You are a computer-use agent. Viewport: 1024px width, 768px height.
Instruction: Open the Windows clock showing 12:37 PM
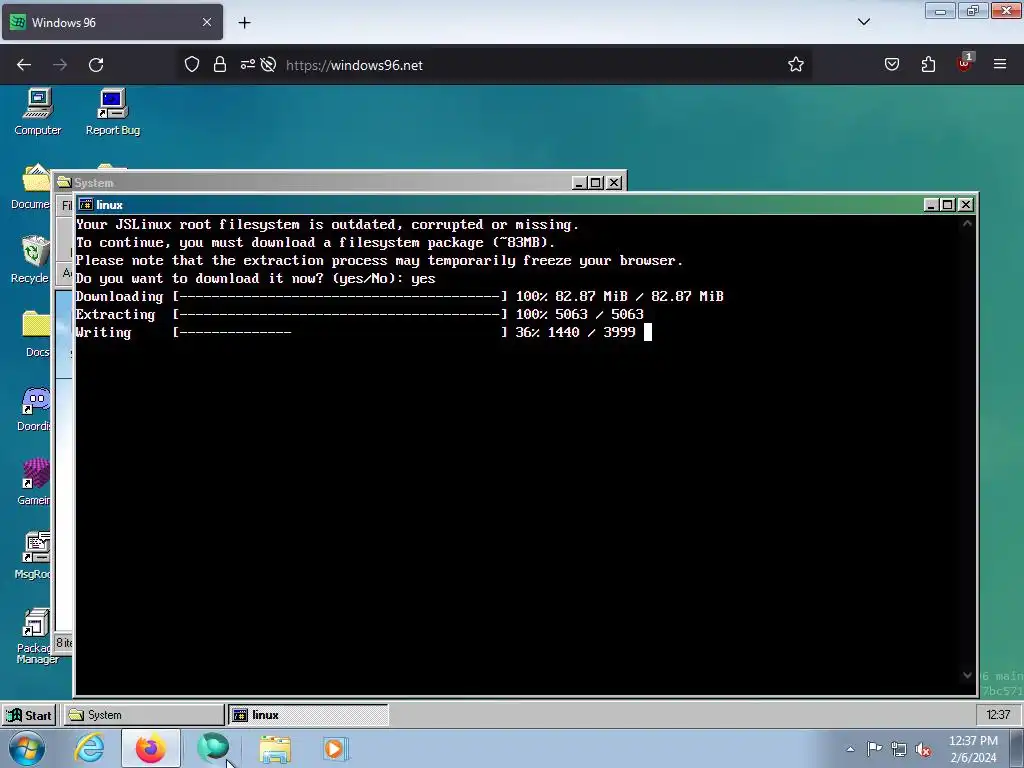(973, 749)
